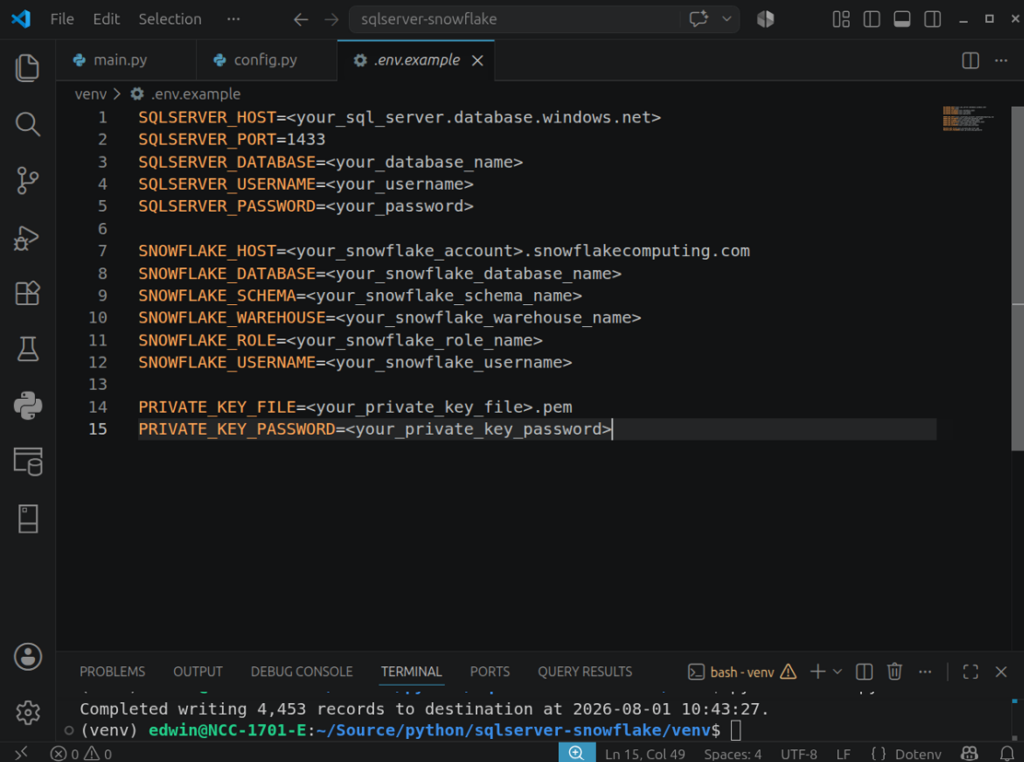Viewport: 1024px width, 762px height.
Task: Click the errors and warnings count
Action: 81,754
